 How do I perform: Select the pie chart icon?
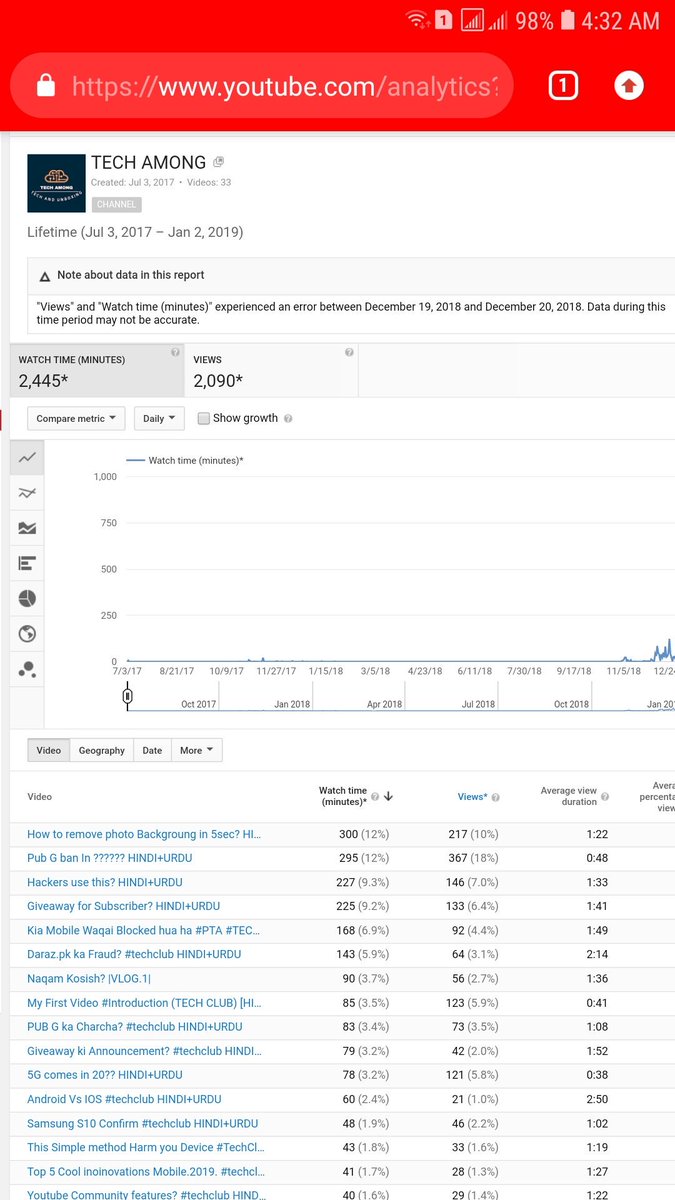[27, 598]
